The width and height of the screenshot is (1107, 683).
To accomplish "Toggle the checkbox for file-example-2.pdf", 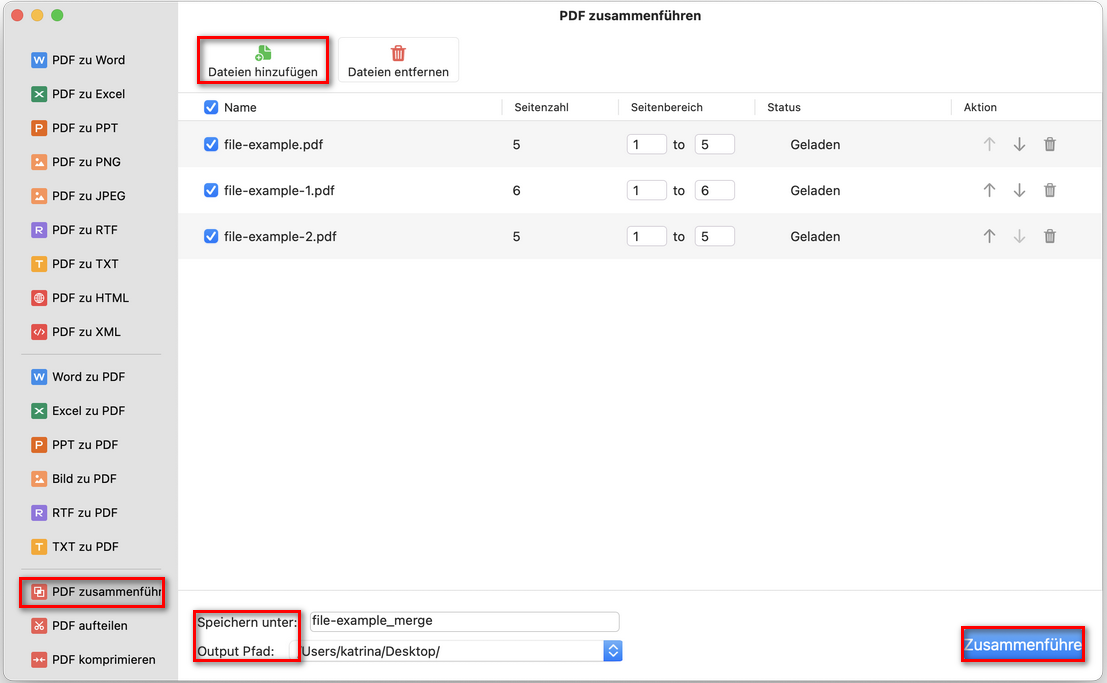I will [210, 236].
